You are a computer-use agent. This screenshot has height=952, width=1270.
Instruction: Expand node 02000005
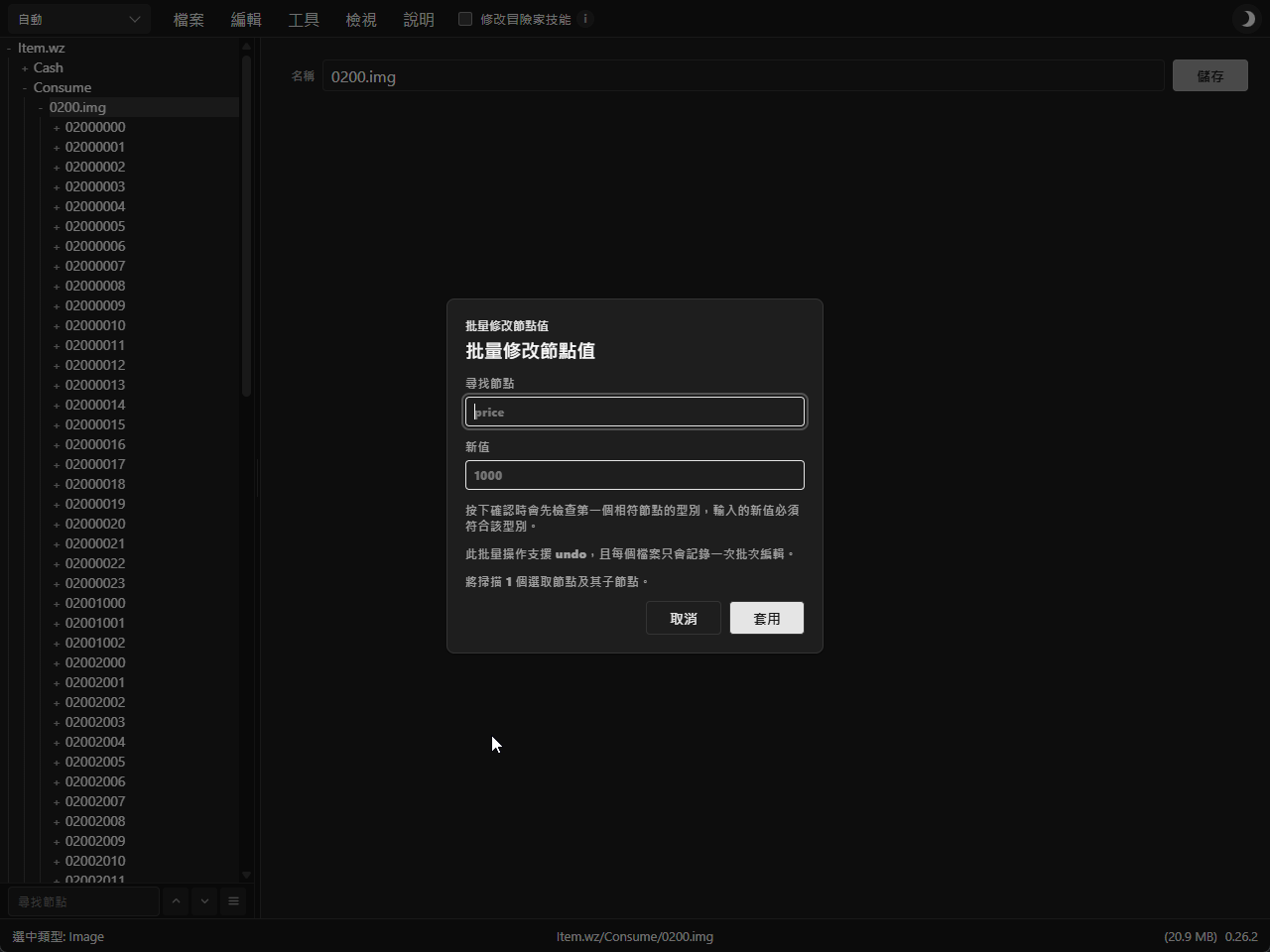tap(57, 227)
